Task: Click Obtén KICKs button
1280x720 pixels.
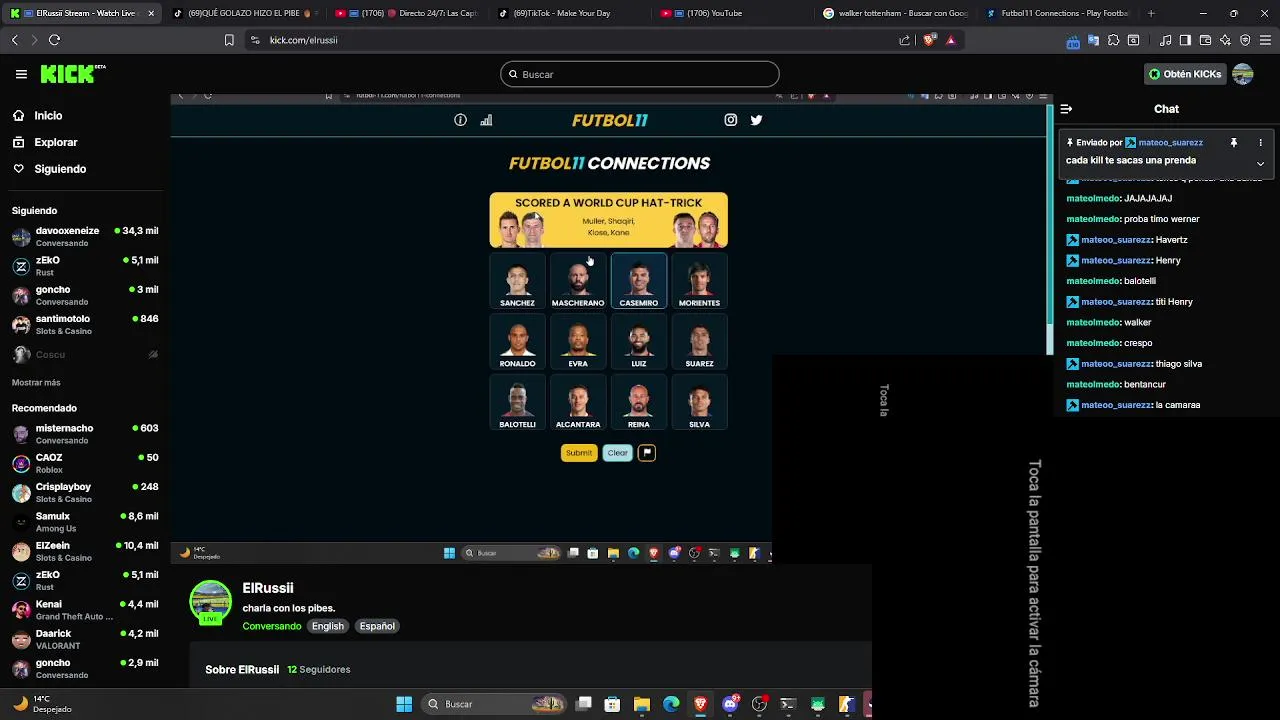Action: coord(1184,74)
